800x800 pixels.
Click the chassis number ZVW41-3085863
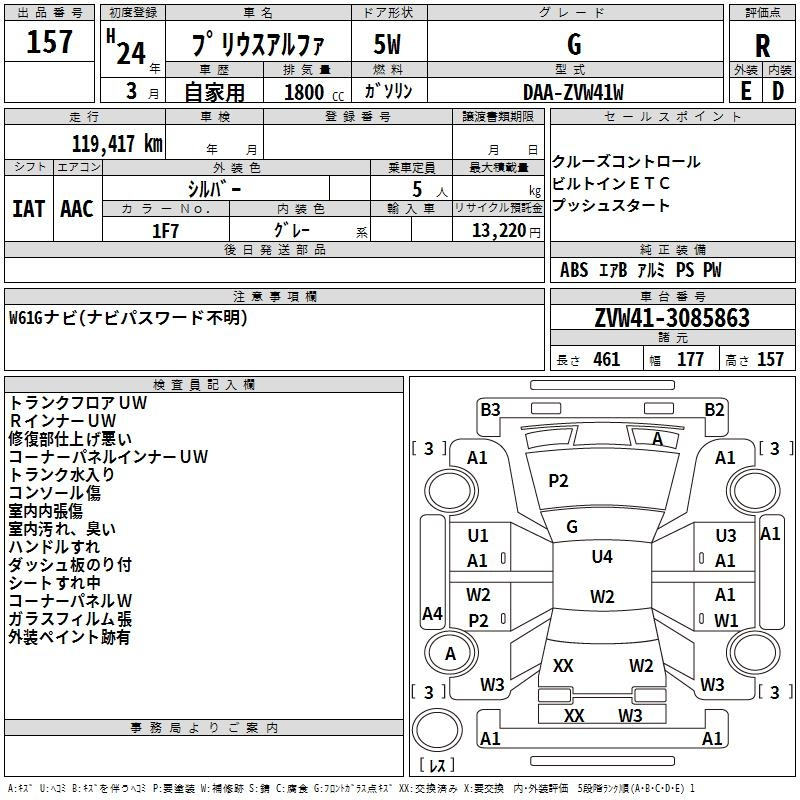(x=672, y=318)
